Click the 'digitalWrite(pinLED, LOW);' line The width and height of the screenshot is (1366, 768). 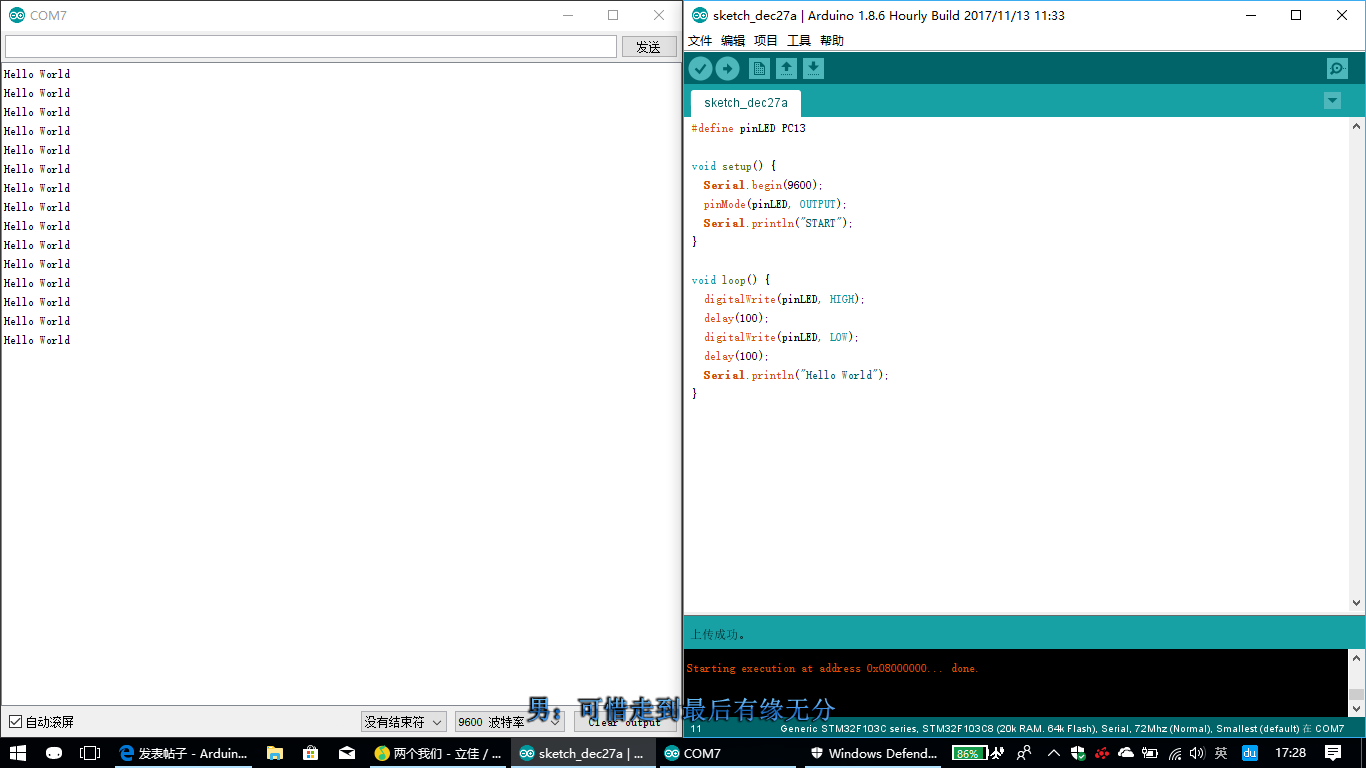point(781,337)
